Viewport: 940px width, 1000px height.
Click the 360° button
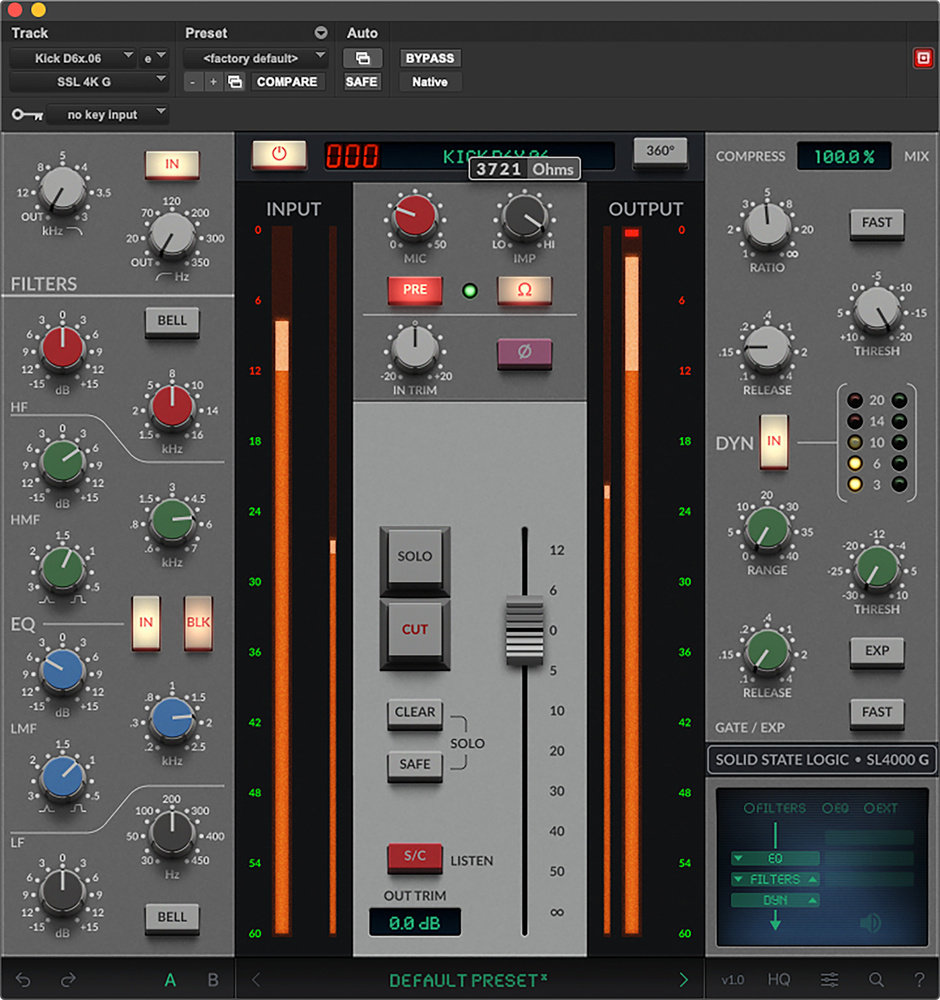click(x=660, y=152)
